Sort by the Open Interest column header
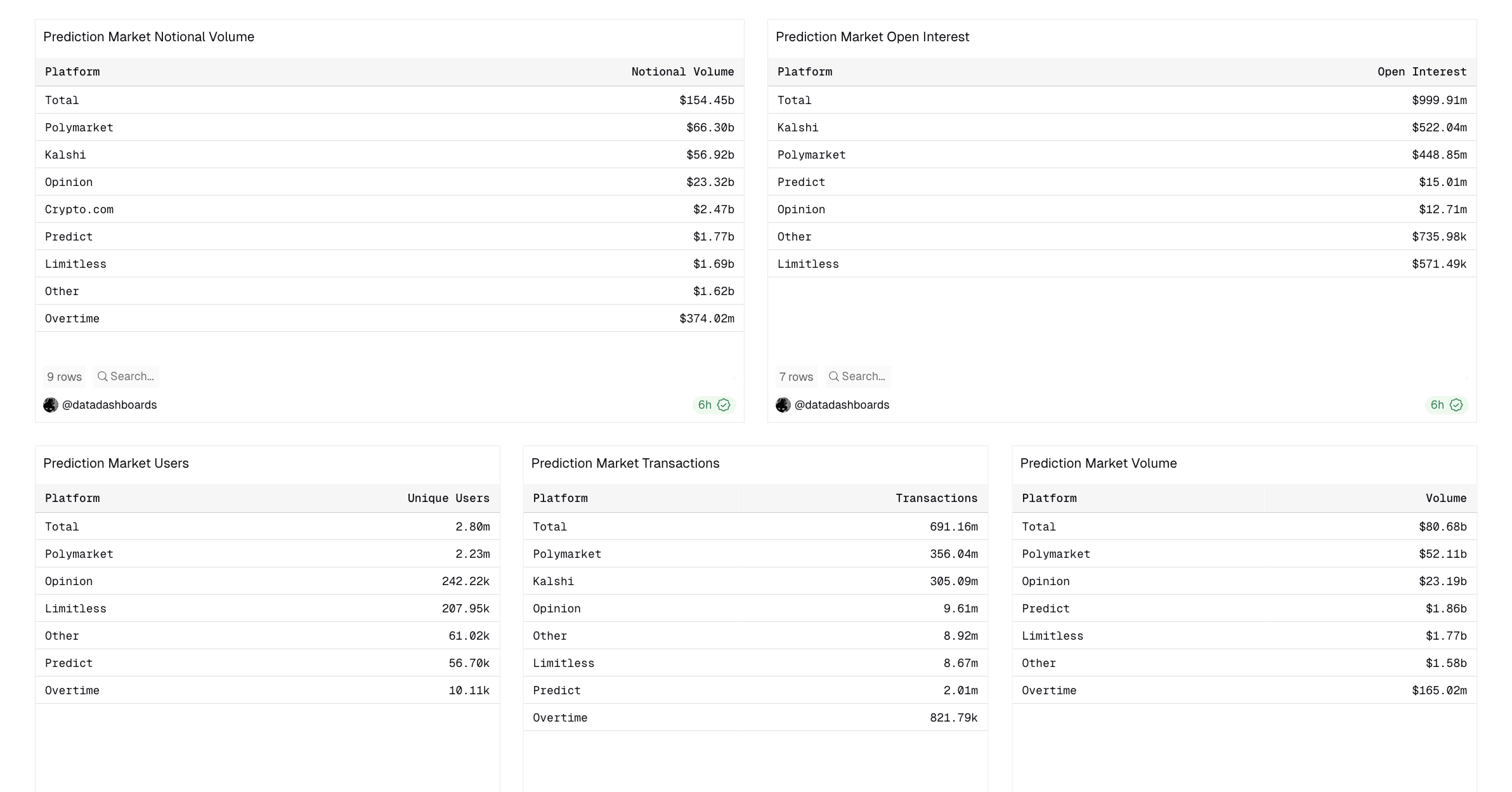Screen dimensions: 1512x792 pyautogui.click(x=1422, y=72)
